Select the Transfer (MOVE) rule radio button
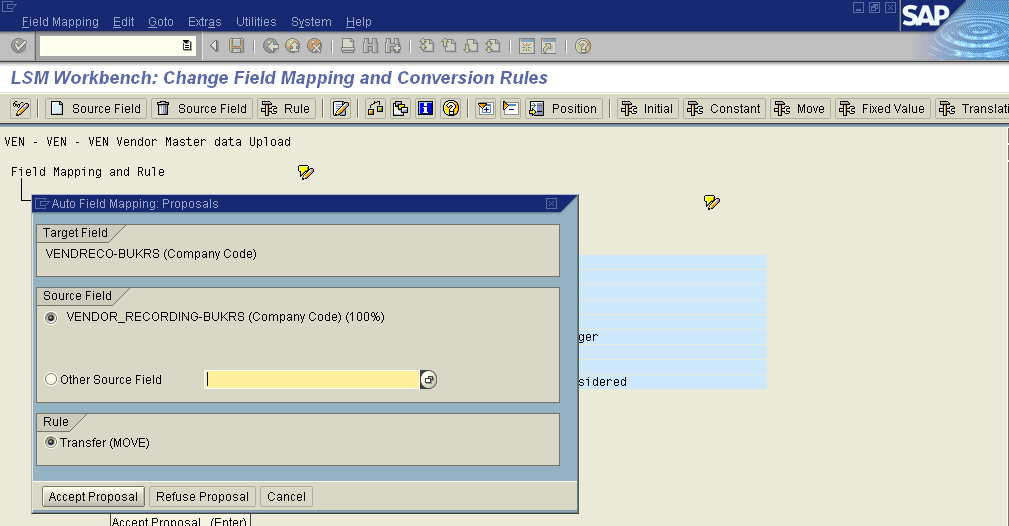This screenshot has height=526, width=1009. click(51, 442)
